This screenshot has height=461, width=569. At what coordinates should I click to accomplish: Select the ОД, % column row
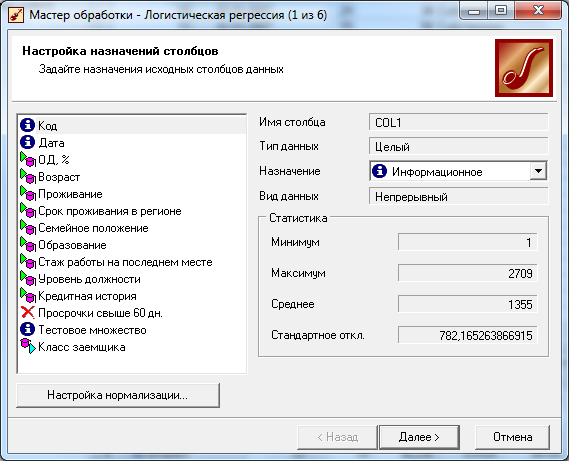point(132,160)
